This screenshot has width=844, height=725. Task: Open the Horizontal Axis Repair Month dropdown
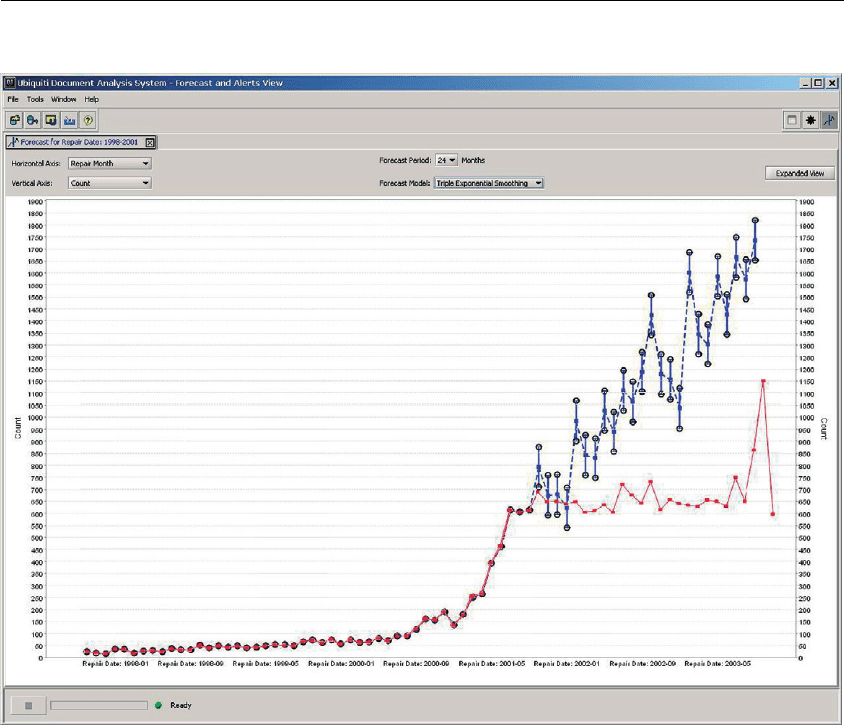(110, 163)
